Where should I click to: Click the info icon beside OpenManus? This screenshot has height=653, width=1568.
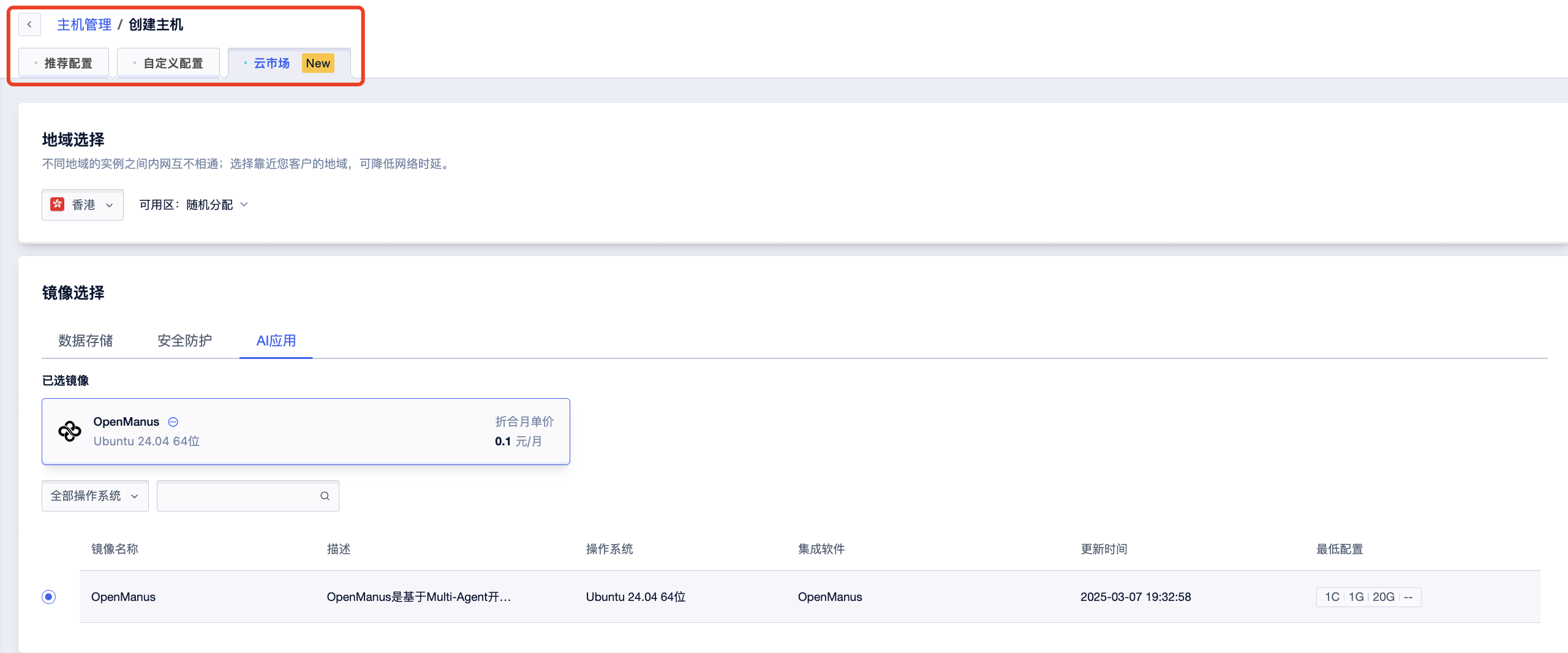click(173, 422)
